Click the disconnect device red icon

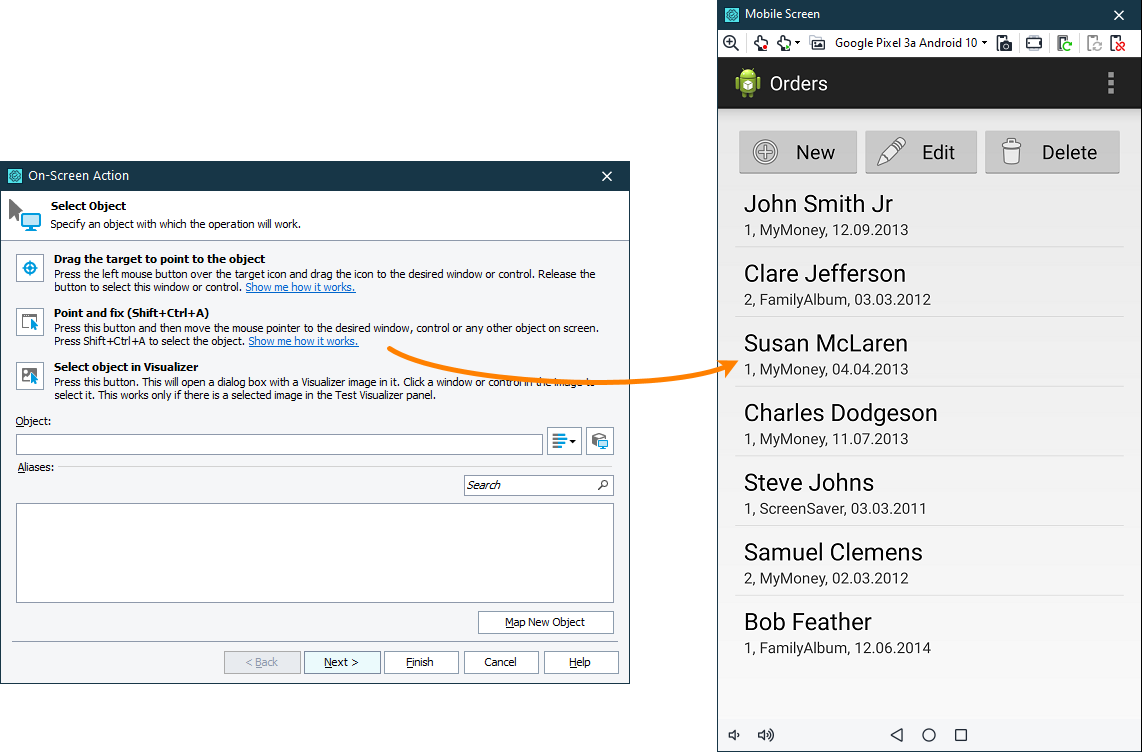1117,43
